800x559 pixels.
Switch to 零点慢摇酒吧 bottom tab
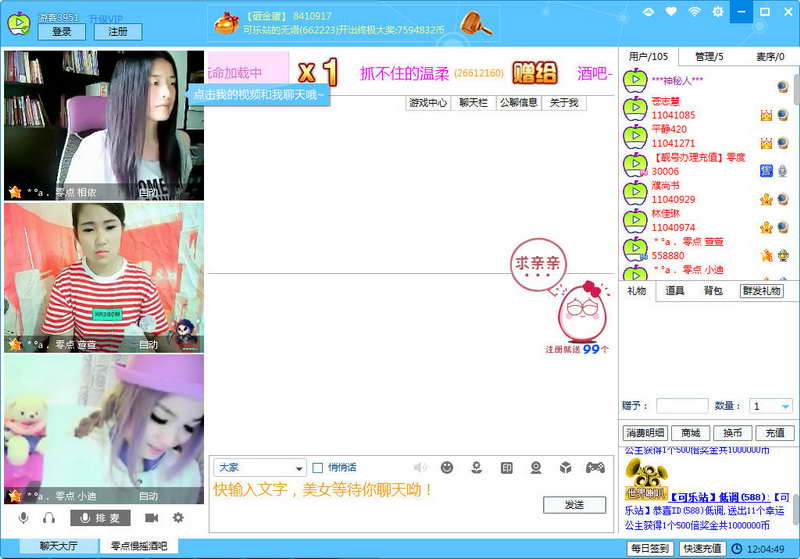[139, 546]
